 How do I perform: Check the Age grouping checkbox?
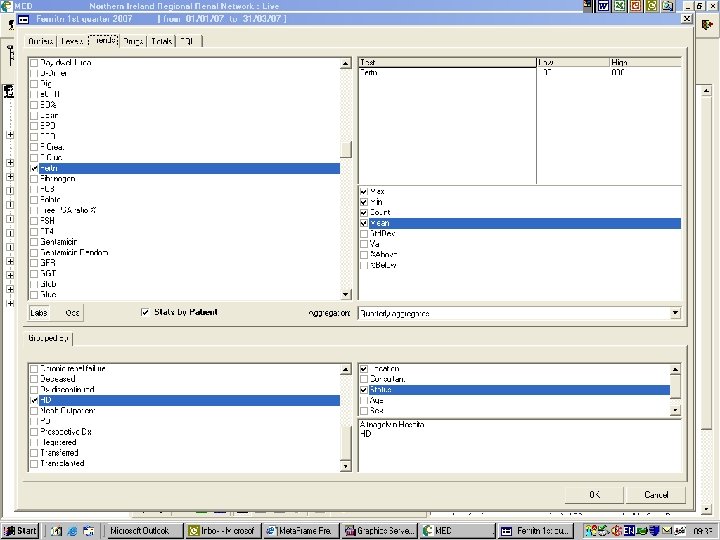[364, 400]
